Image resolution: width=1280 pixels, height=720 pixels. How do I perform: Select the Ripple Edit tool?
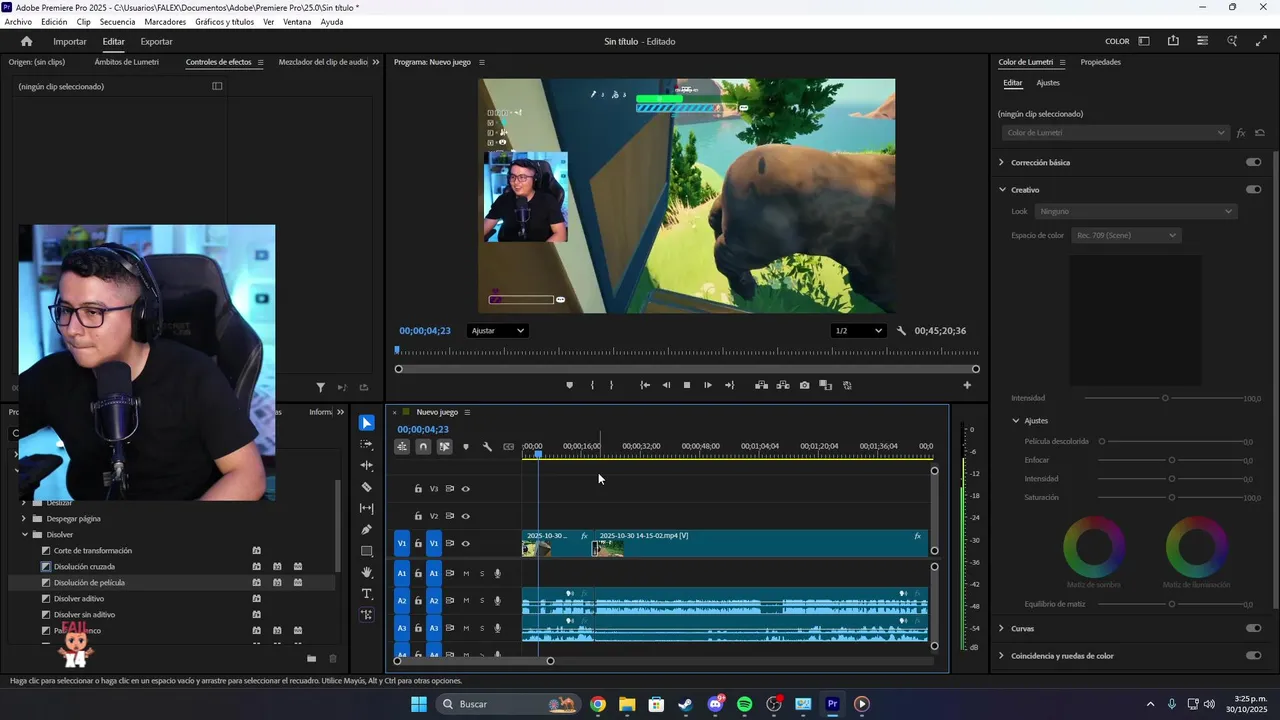367,466
